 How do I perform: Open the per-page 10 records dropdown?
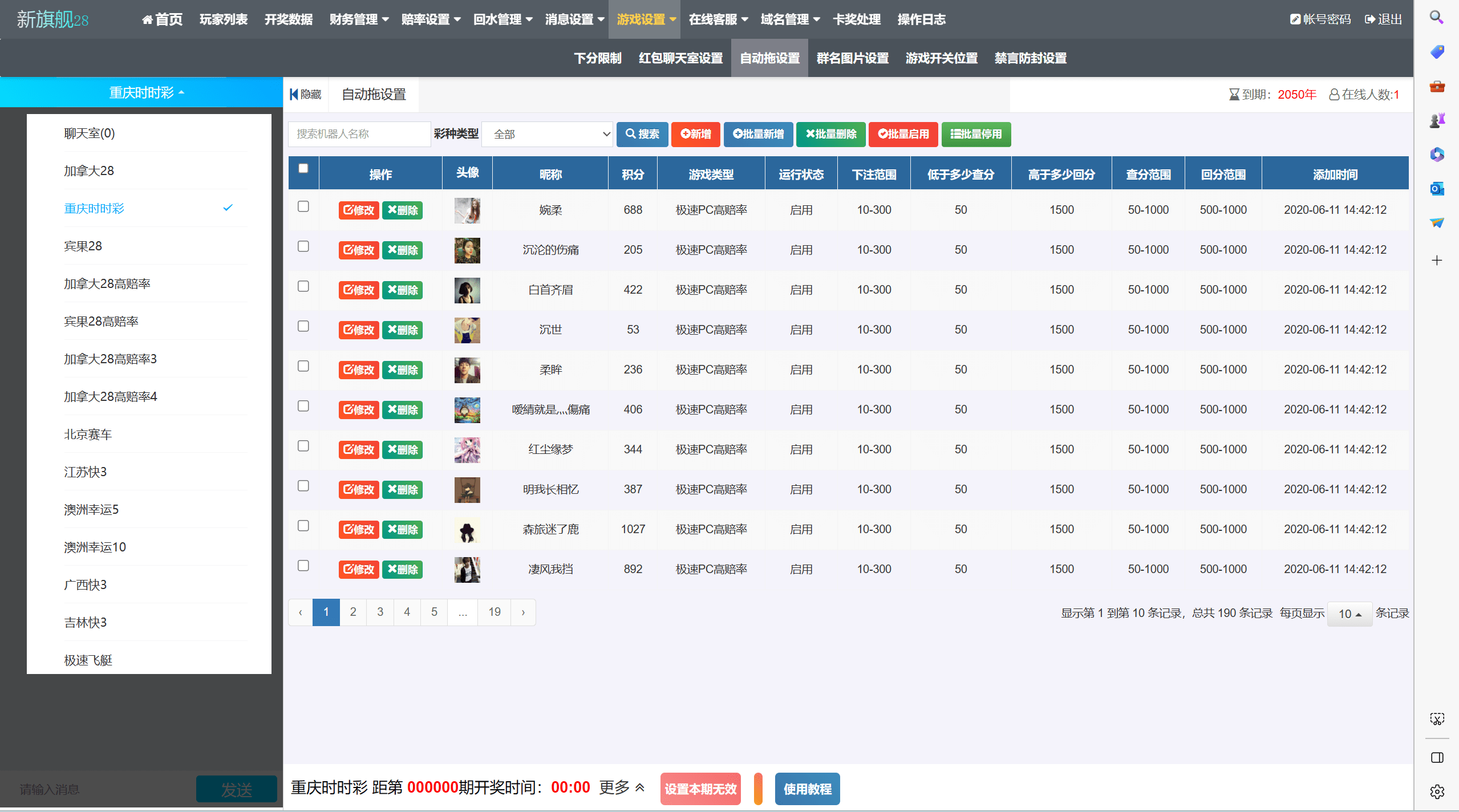(x=1349, y=614)
